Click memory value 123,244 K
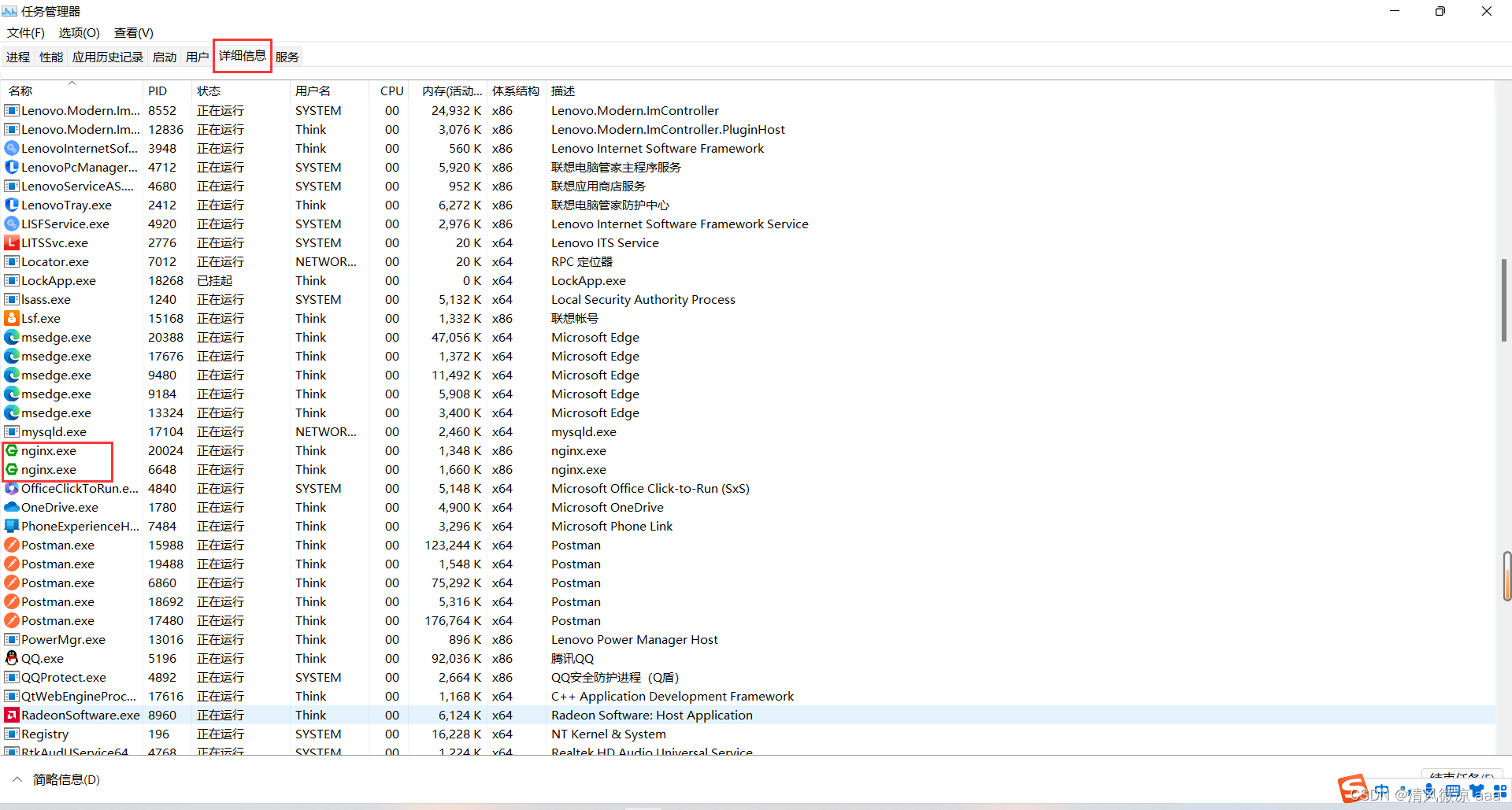Image resolution: width=1512 pixels, height=810 pixels. [453, 545]
